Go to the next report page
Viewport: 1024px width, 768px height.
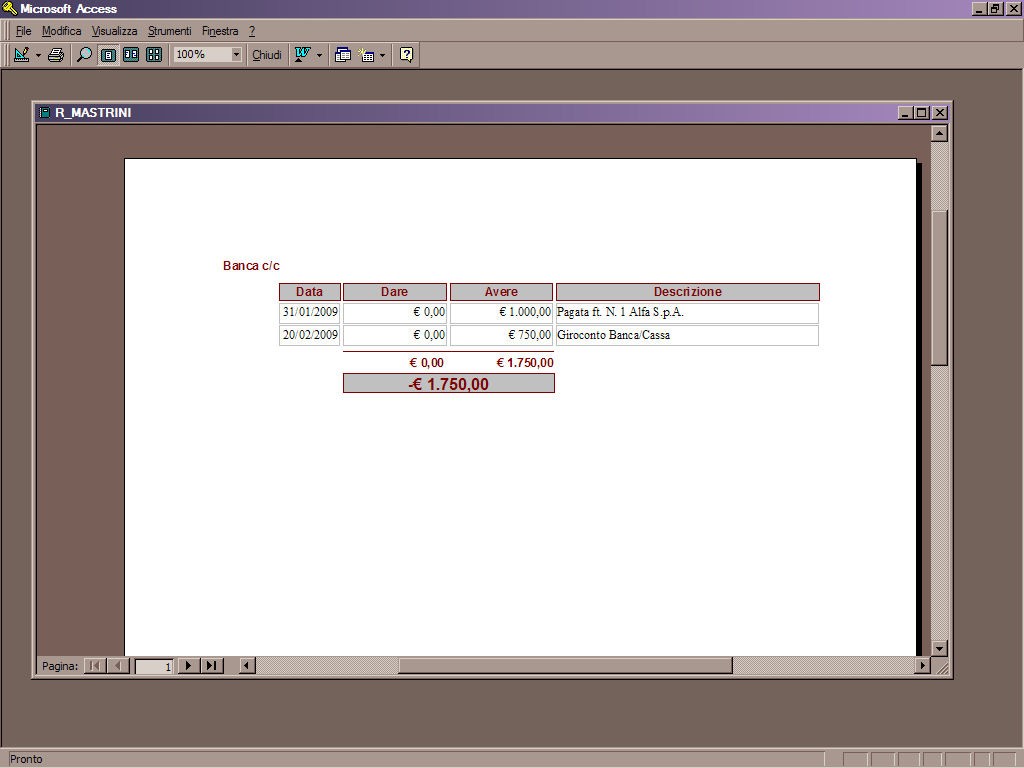tap(188, 666)
